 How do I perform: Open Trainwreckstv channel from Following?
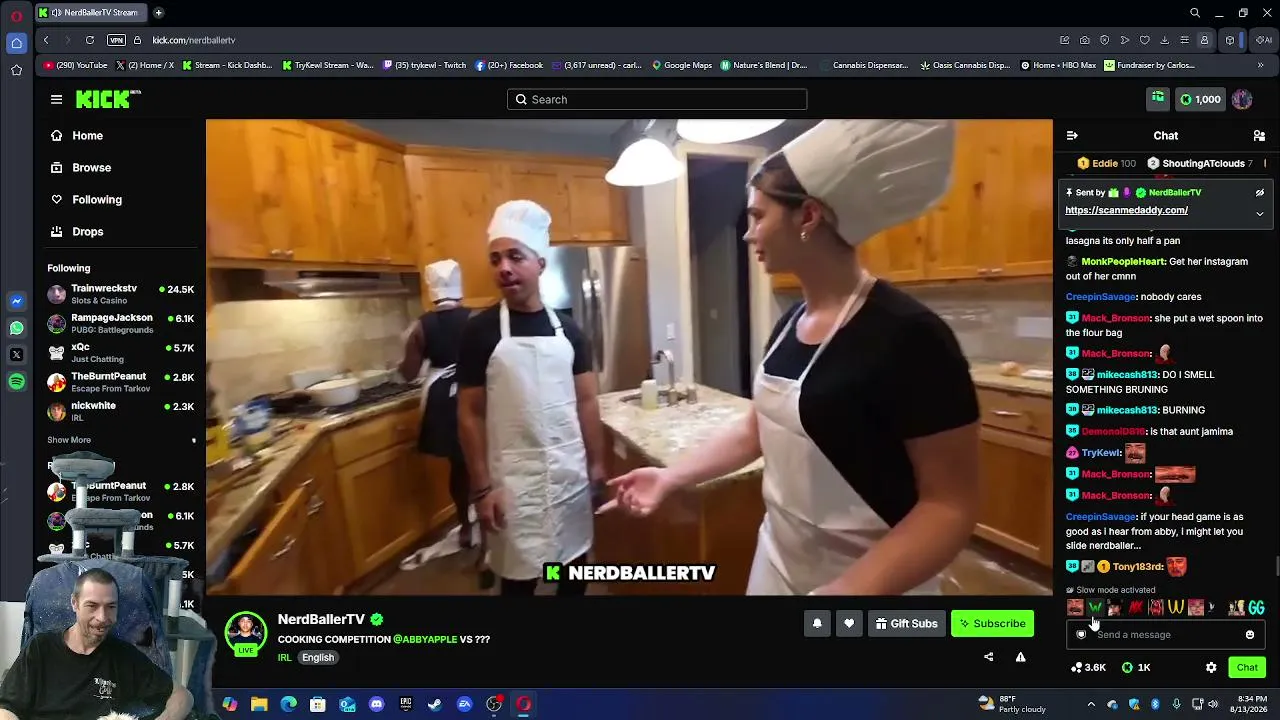(x=121, y=294)
